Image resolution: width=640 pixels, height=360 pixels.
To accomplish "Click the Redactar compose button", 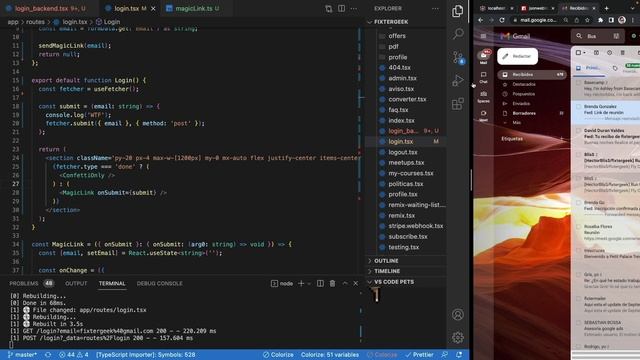I will click(518, 56).
